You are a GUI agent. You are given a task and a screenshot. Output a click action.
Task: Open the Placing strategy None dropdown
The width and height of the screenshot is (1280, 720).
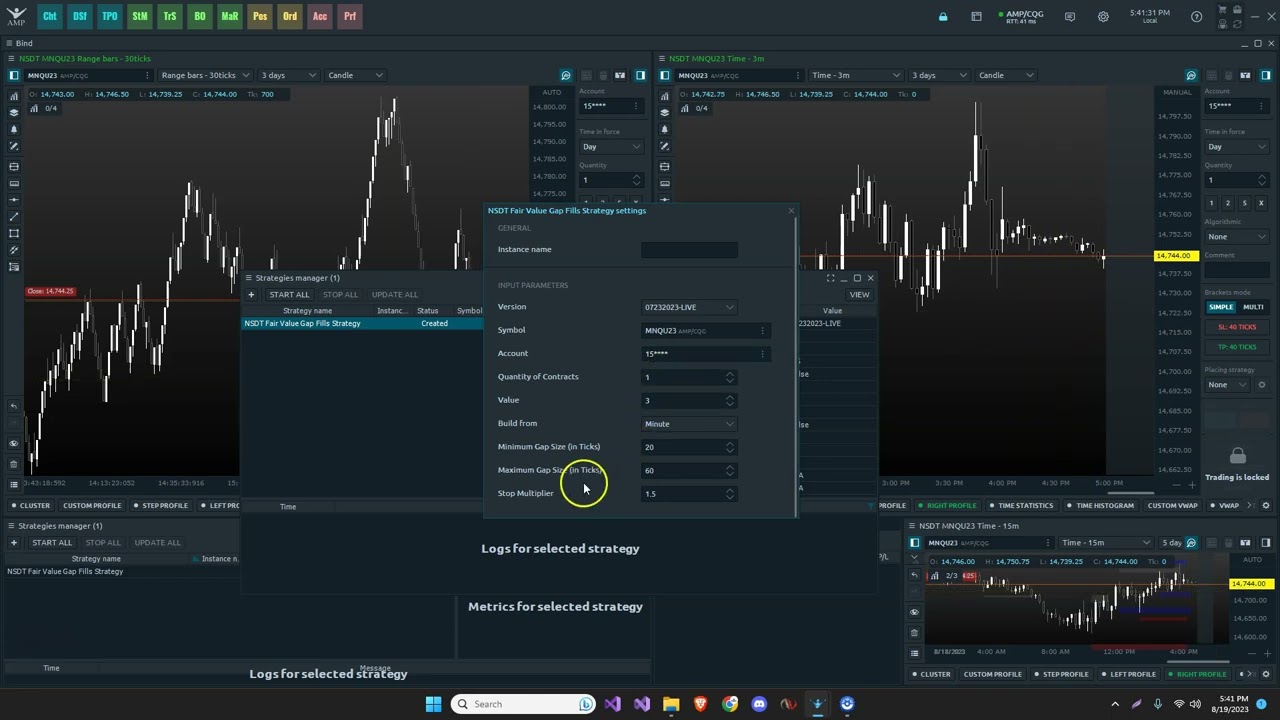pyautogui.click(x=1228, y=385)
